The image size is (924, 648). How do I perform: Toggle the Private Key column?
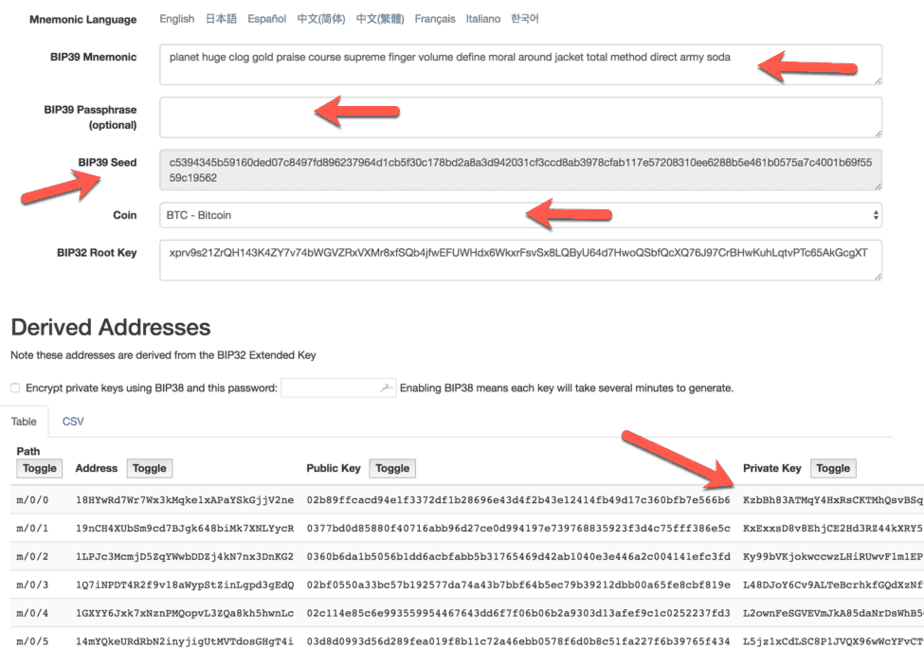click(833, 468)
